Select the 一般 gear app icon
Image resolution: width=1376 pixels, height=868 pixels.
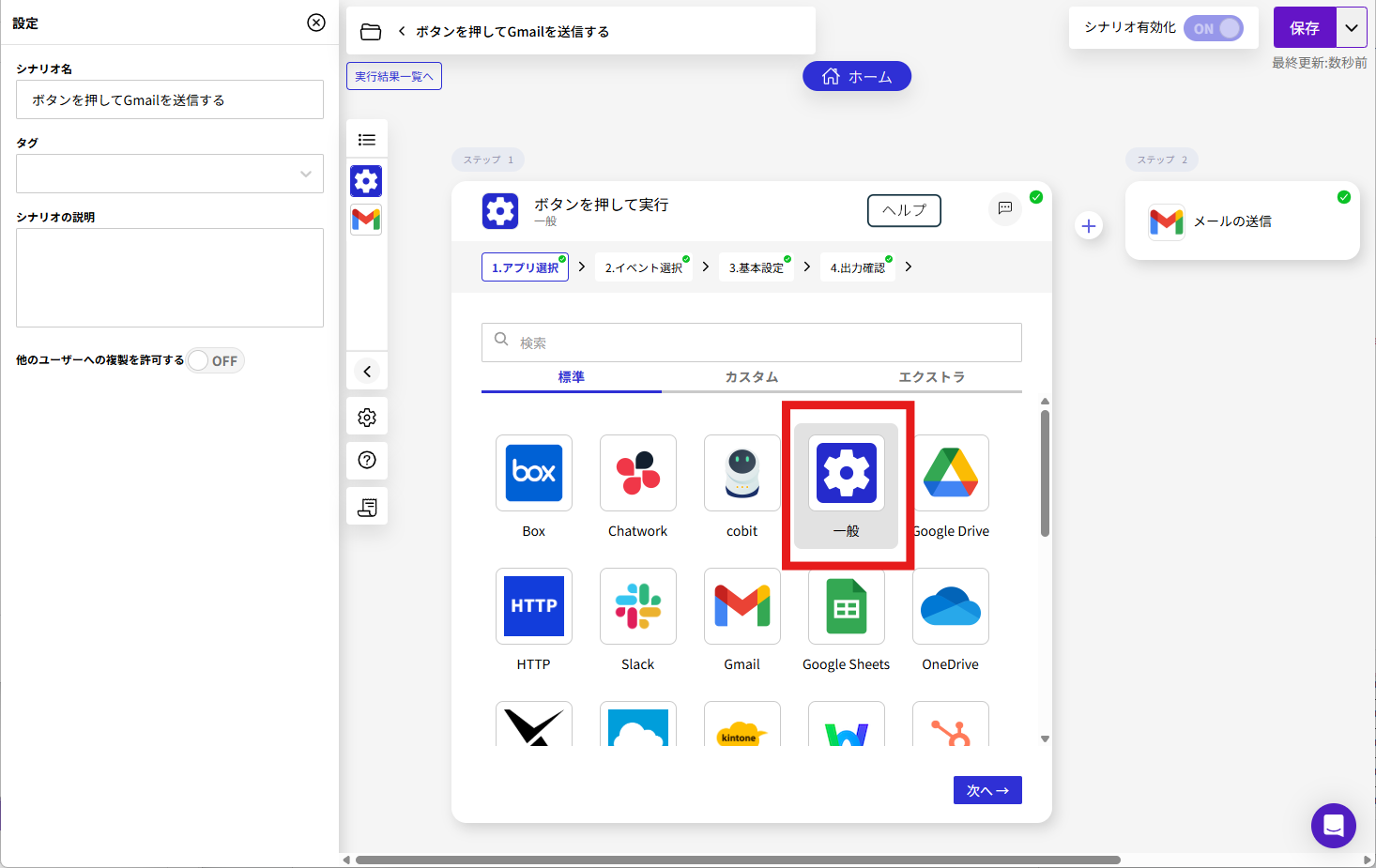click(847, 472)
